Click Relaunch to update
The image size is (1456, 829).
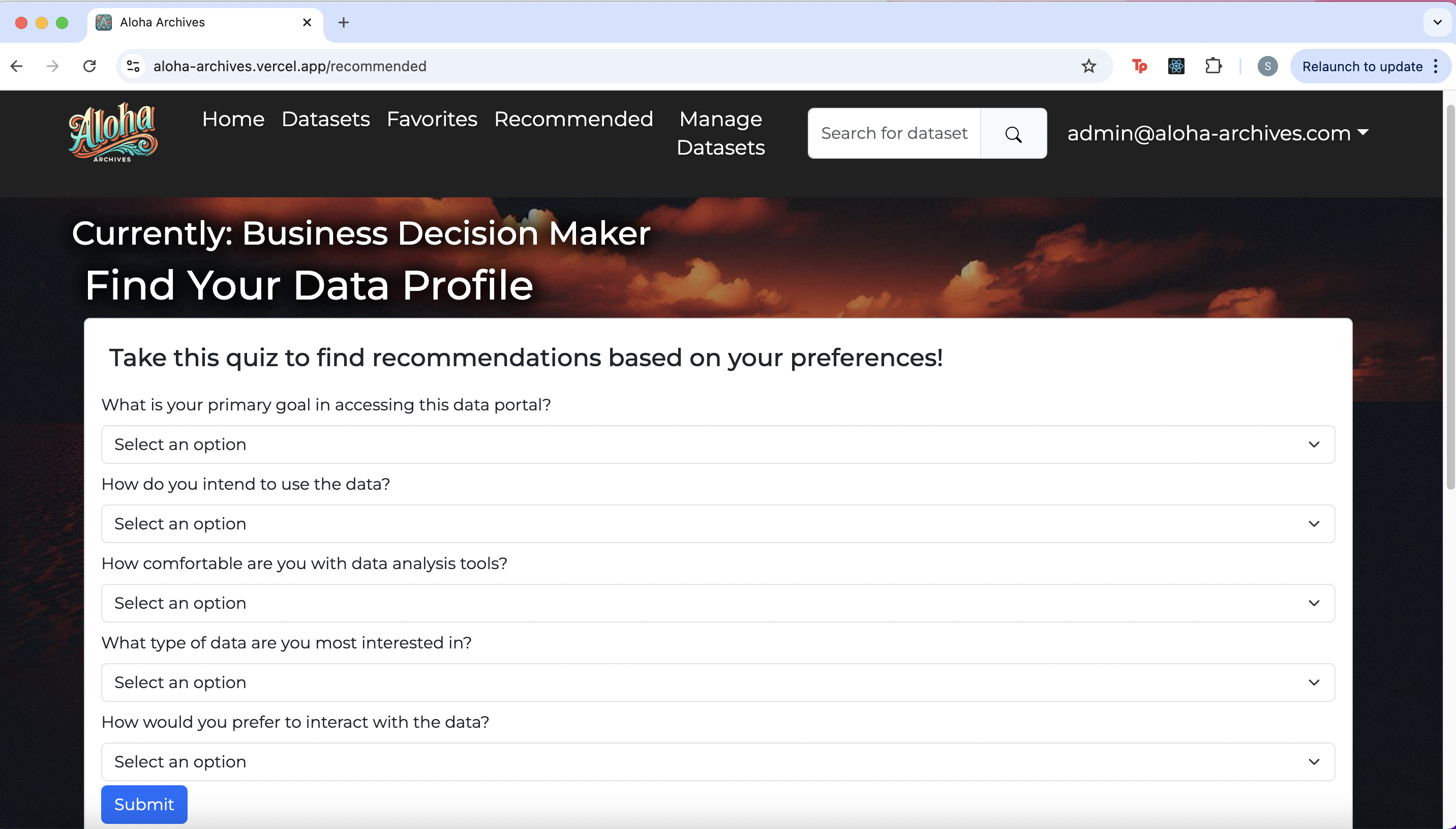click(1362, 67)
